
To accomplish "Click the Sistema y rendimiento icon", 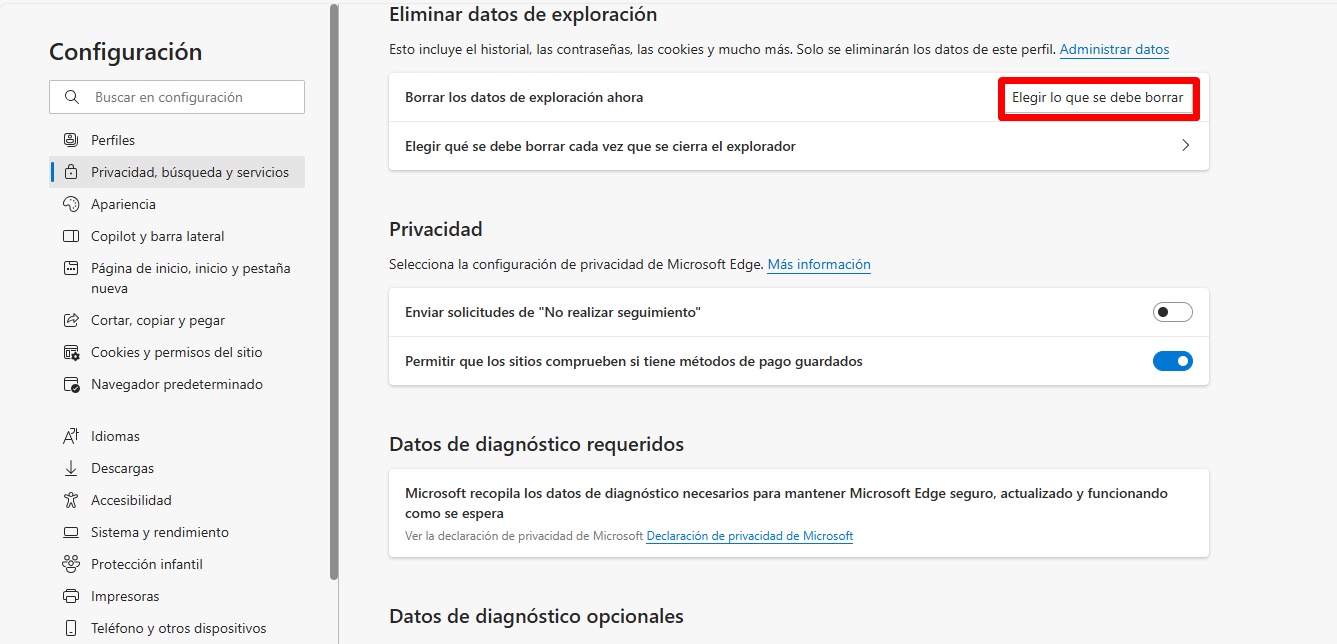I will click(x=71, y=532).
